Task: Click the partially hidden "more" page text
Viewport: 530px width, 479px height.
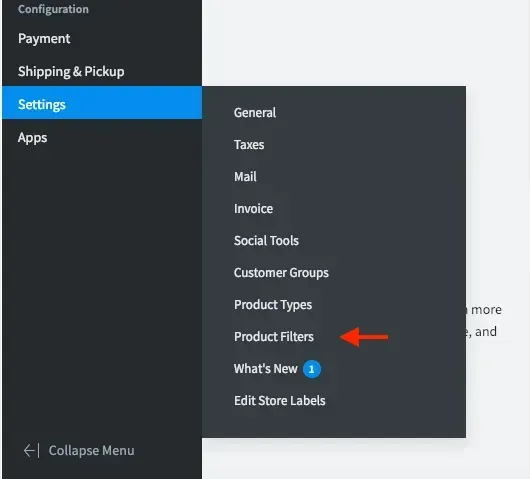Action: pos(486,310)
